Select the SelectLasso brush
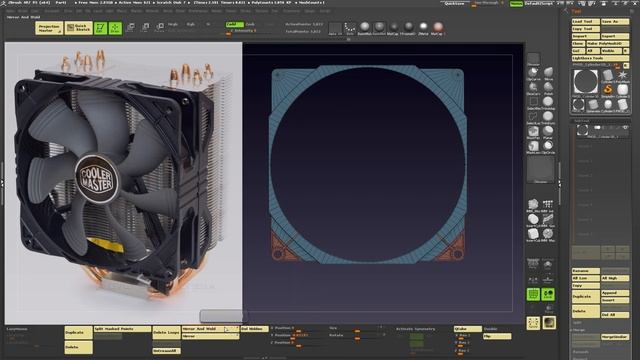 tap(533, 118)
